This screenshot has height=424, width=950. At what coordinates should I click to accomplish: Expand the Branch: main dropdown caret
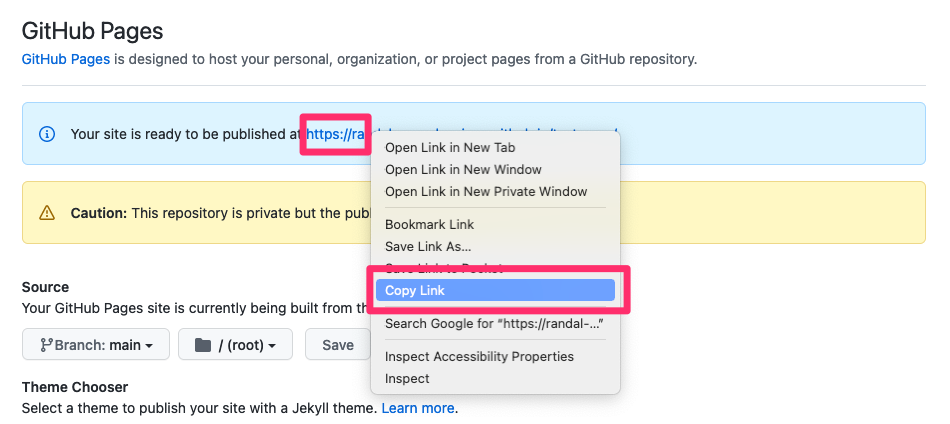click(x=149, y=346)
